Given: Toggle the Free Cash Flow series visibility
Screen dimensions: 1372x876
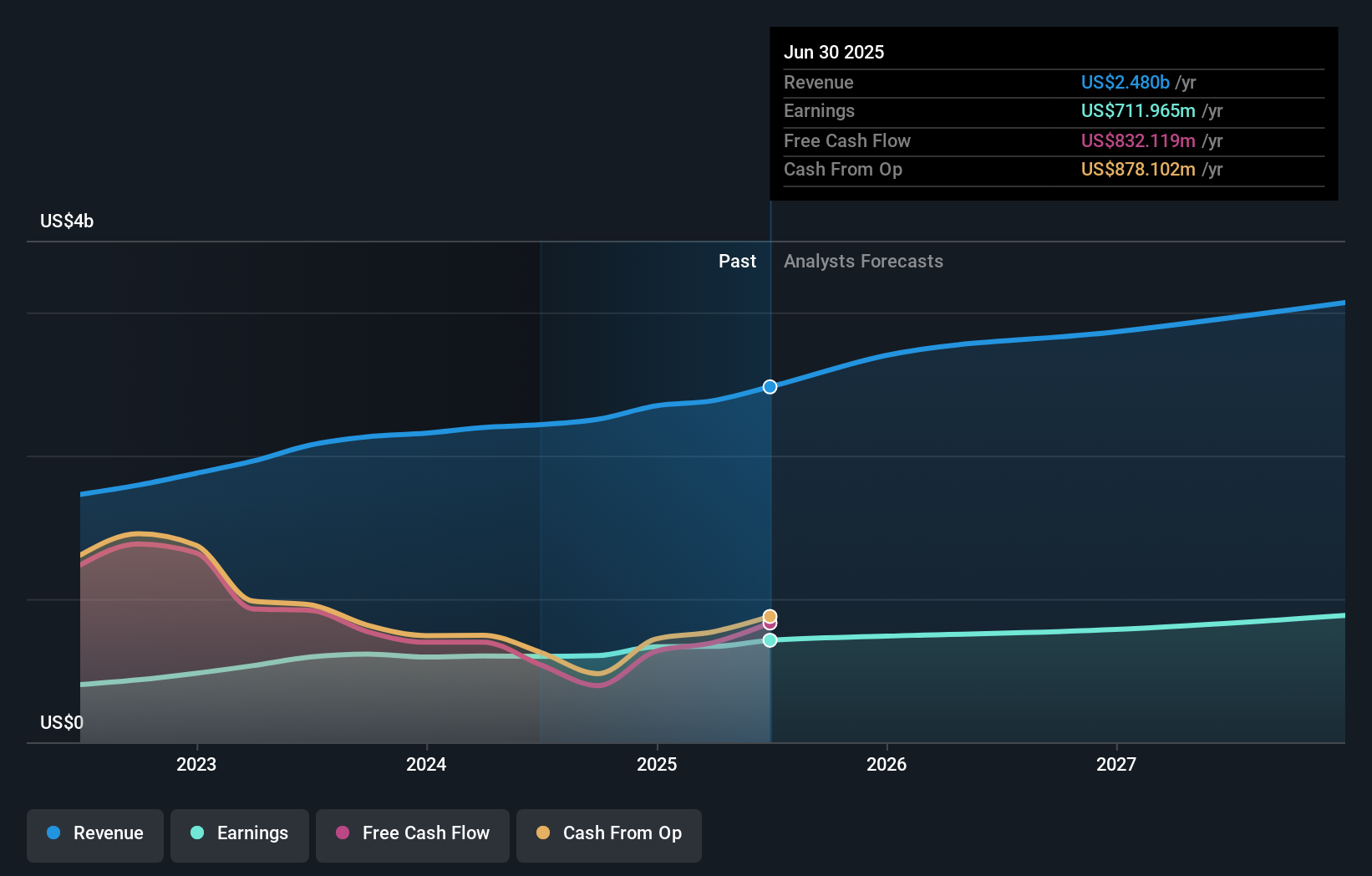Looking at the screenshot, I should tap(412, 833).
